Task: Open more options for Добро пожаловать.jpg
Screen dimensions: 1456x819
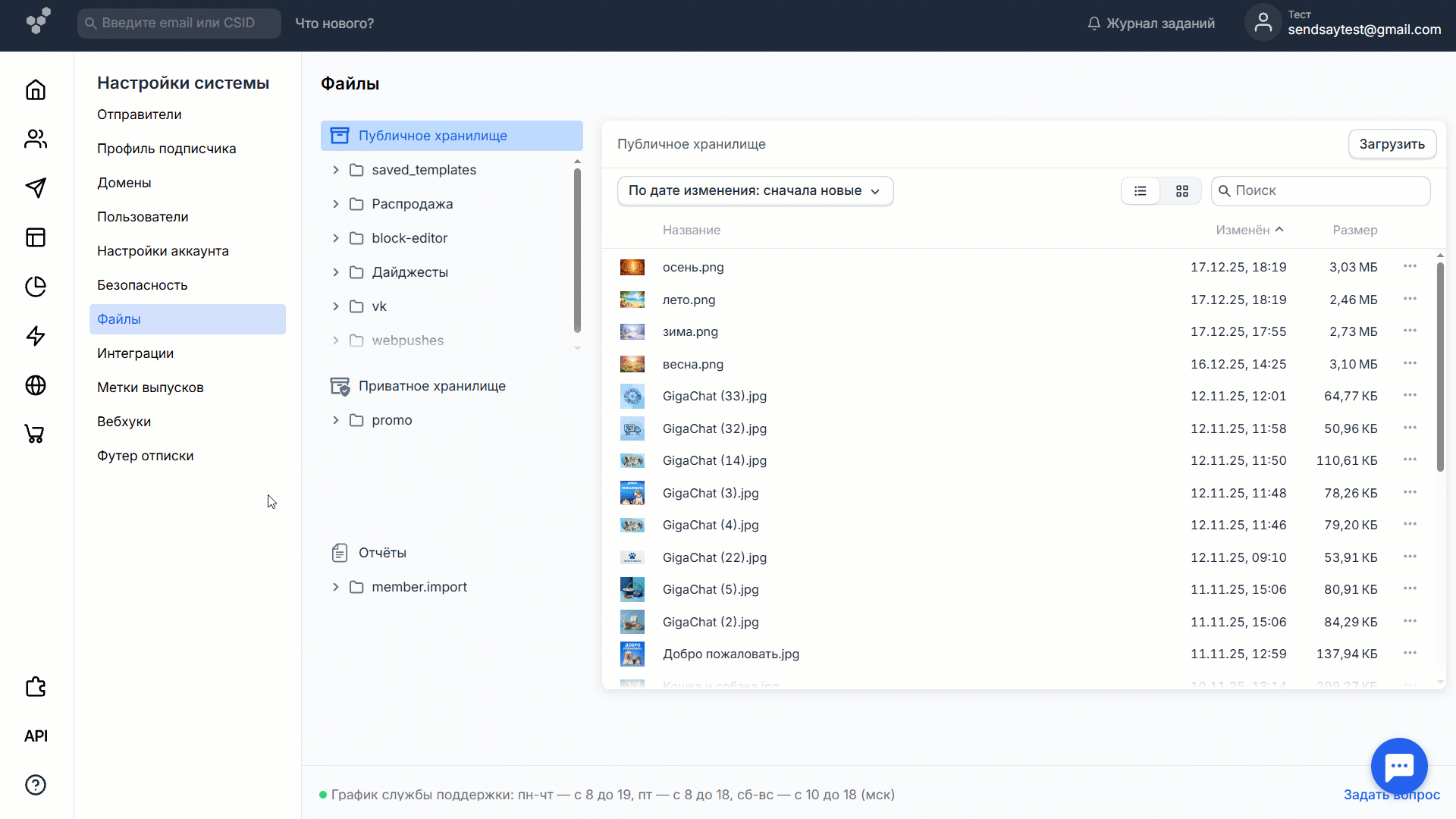Action: (1410, 653)
